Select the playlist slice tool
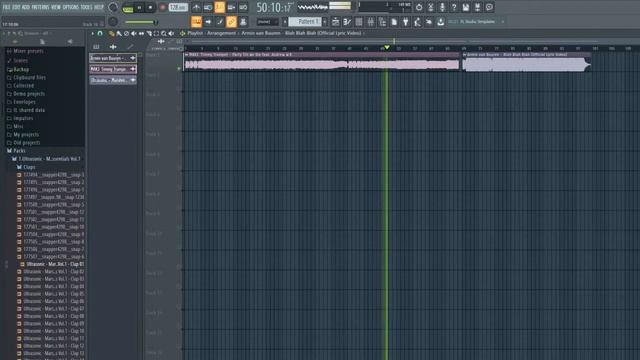Screen dimensions: 640x360 [149, 33]
